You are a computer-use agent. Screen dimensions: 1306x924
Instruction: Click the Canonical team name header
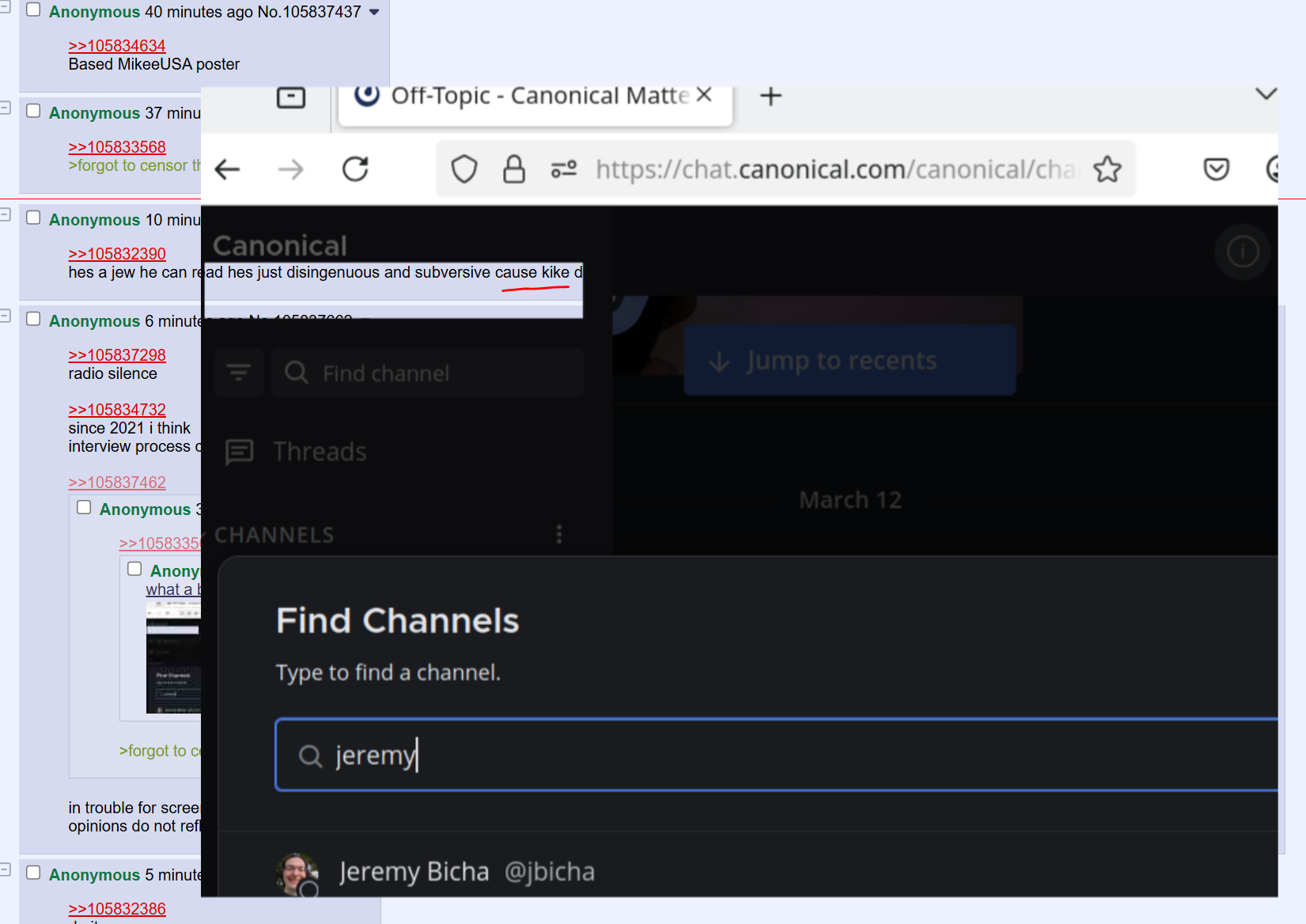point(280,245)
